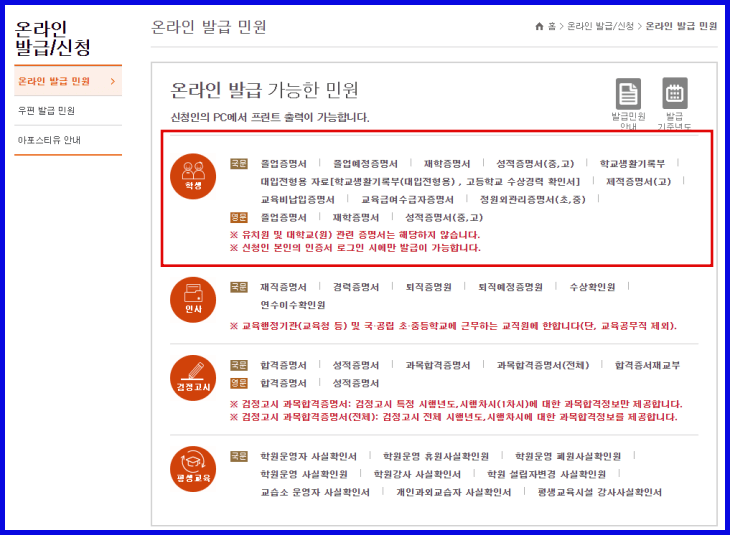Open 퇴직증명원 link
The image size is (730, 535).
[x=428, y=287]
